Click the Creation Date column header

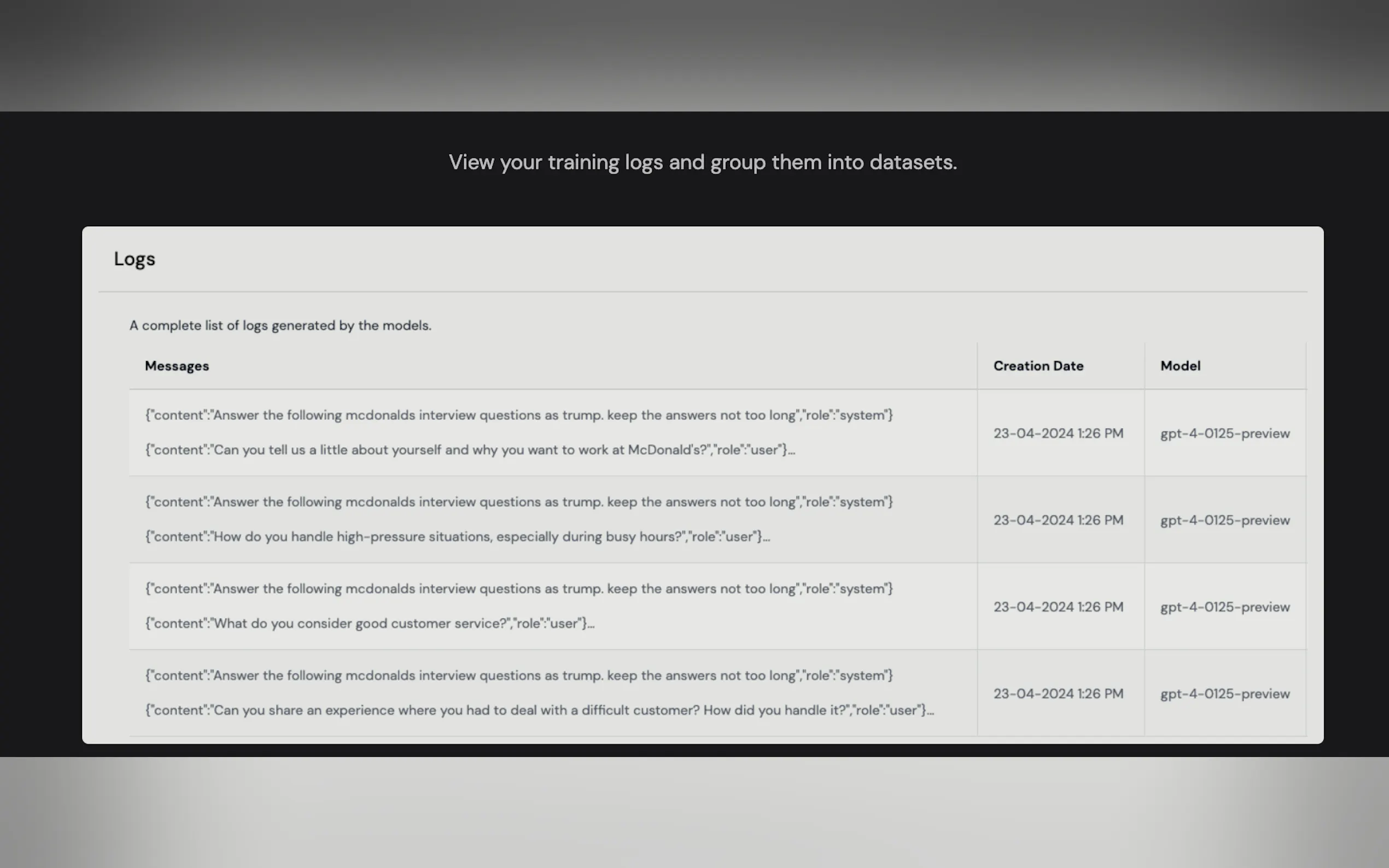pyautogui.click(x=1037, y=366)
